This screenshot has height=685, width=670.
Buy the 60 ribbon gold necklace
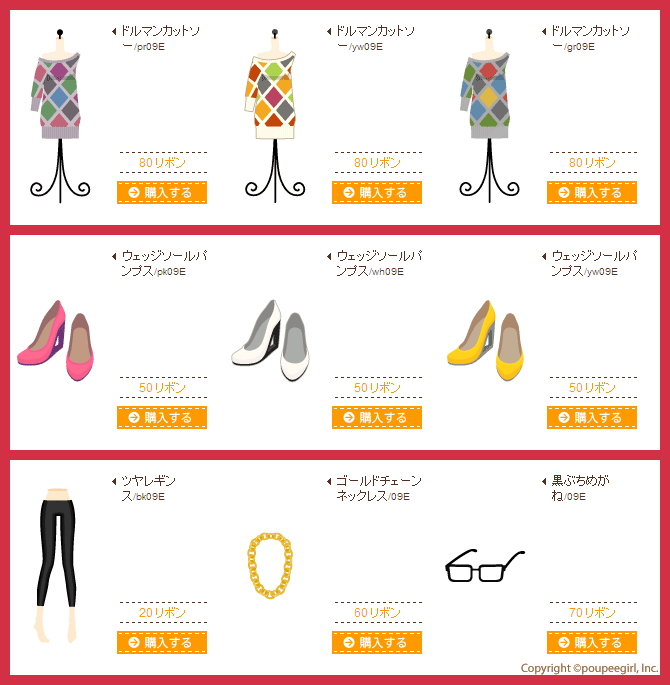[x=376, y=642]
